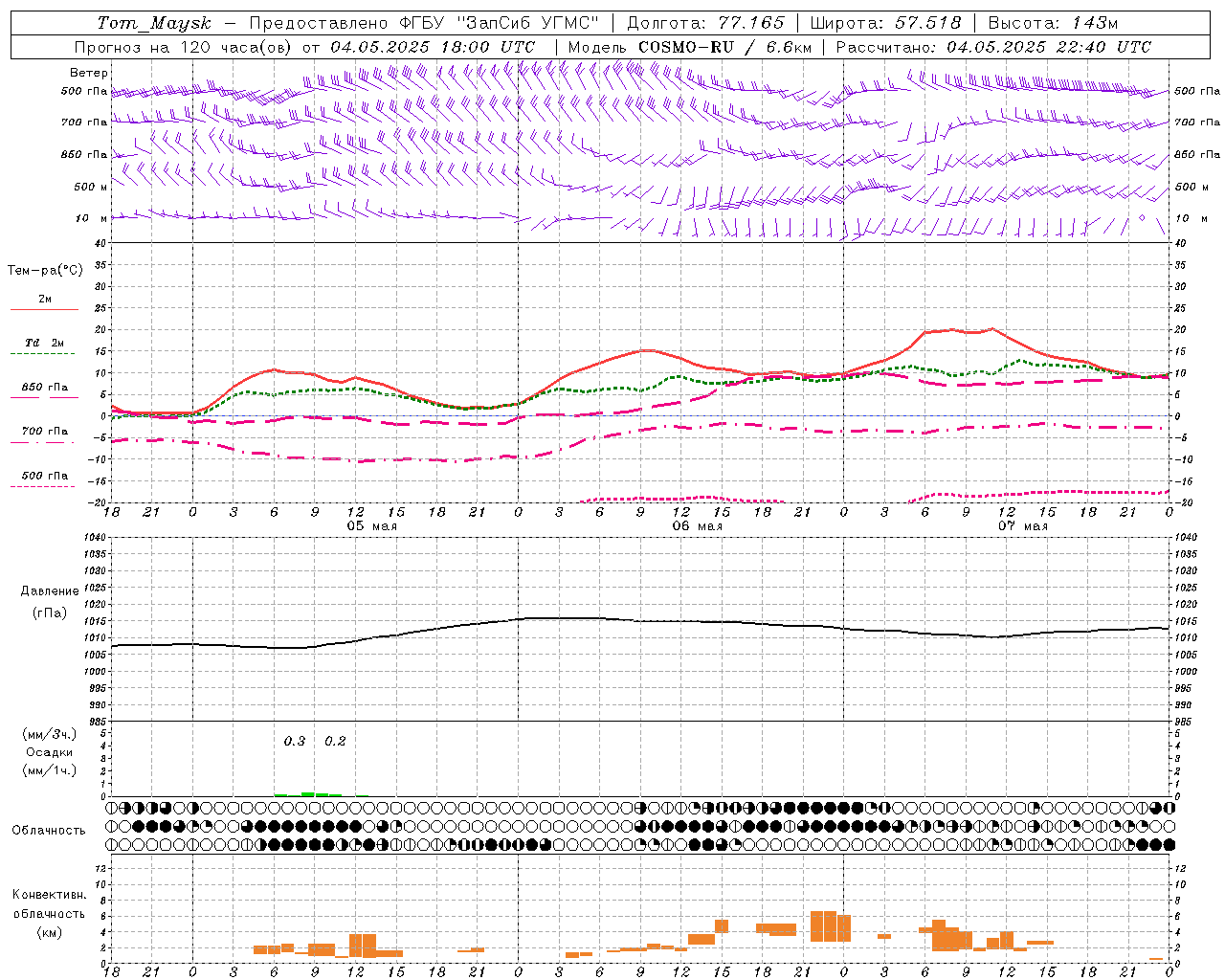
Task: Click the Широта: 57.518 value
Action: click(885, 23)
